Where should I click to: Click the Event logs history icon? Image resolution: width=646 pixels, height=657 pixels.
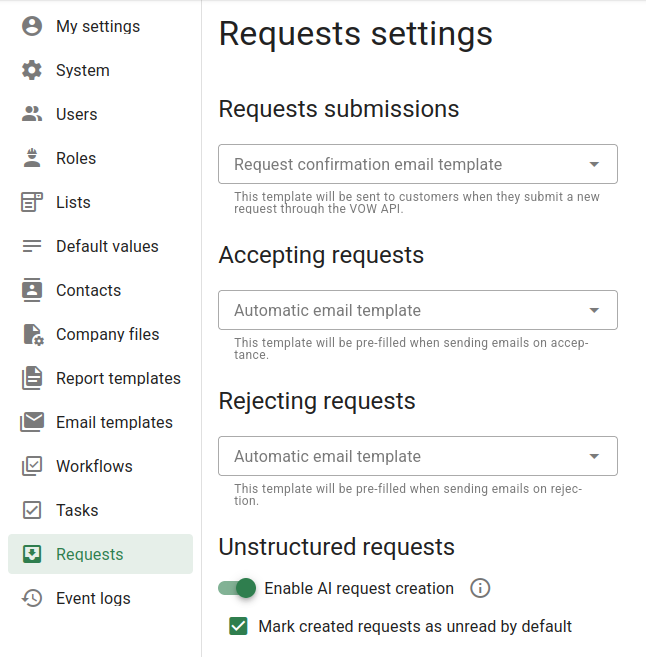pyautogui.click(x=32, y=598)
